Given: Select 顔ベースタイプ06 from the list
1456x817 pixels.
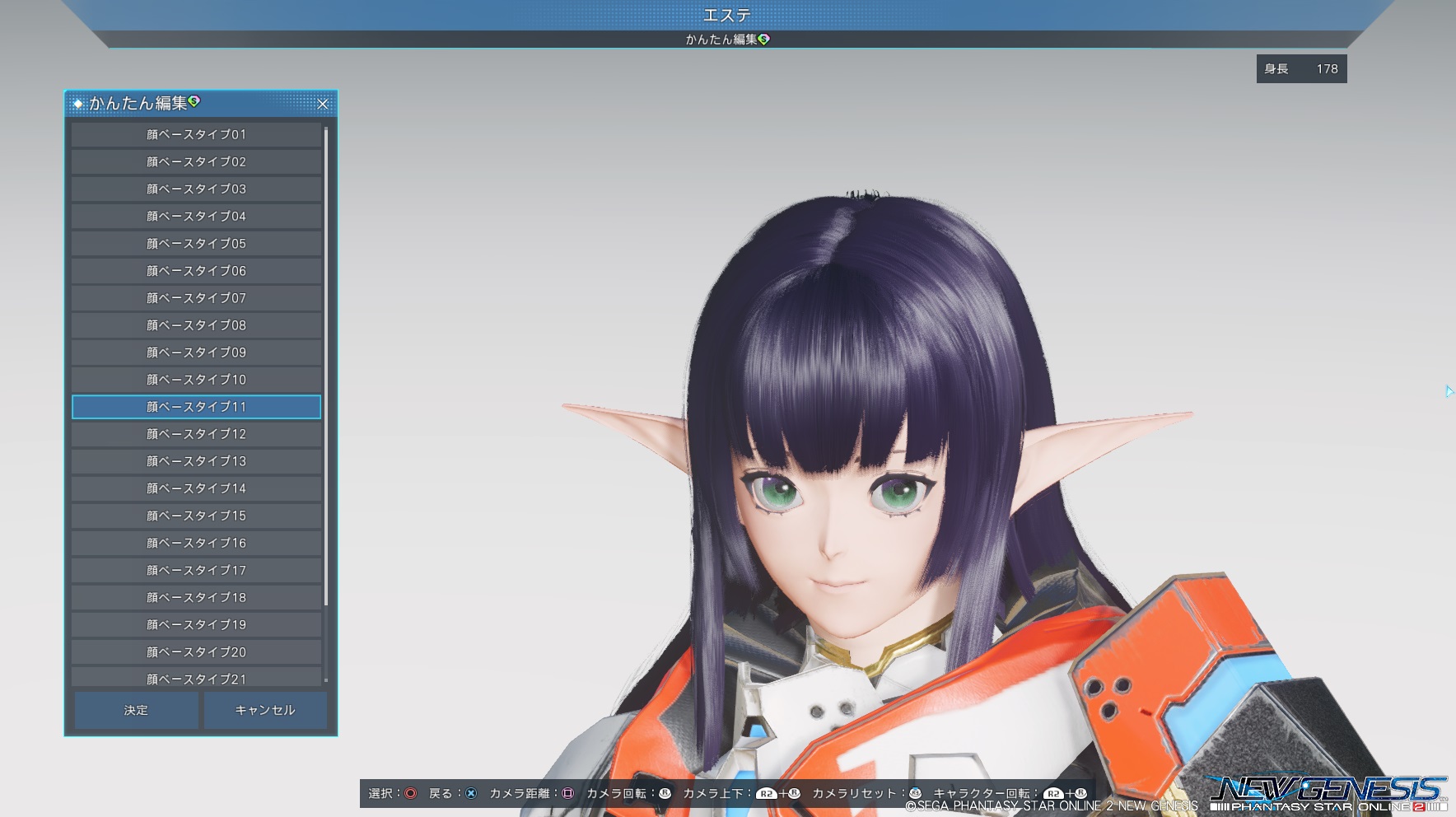Looking at the screenshot, I should coord(196,270).
